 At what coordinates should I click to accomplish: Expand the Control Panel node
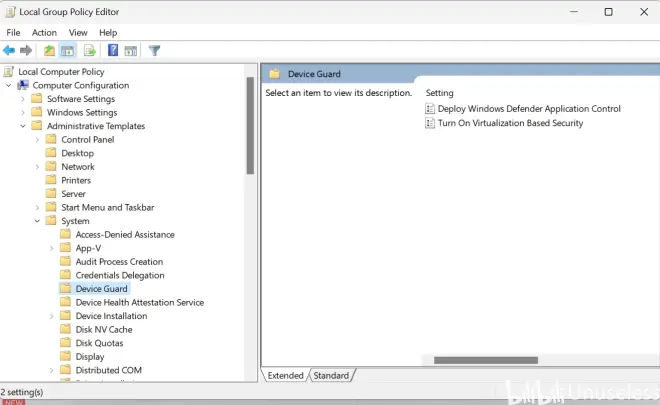click(37, 140)
